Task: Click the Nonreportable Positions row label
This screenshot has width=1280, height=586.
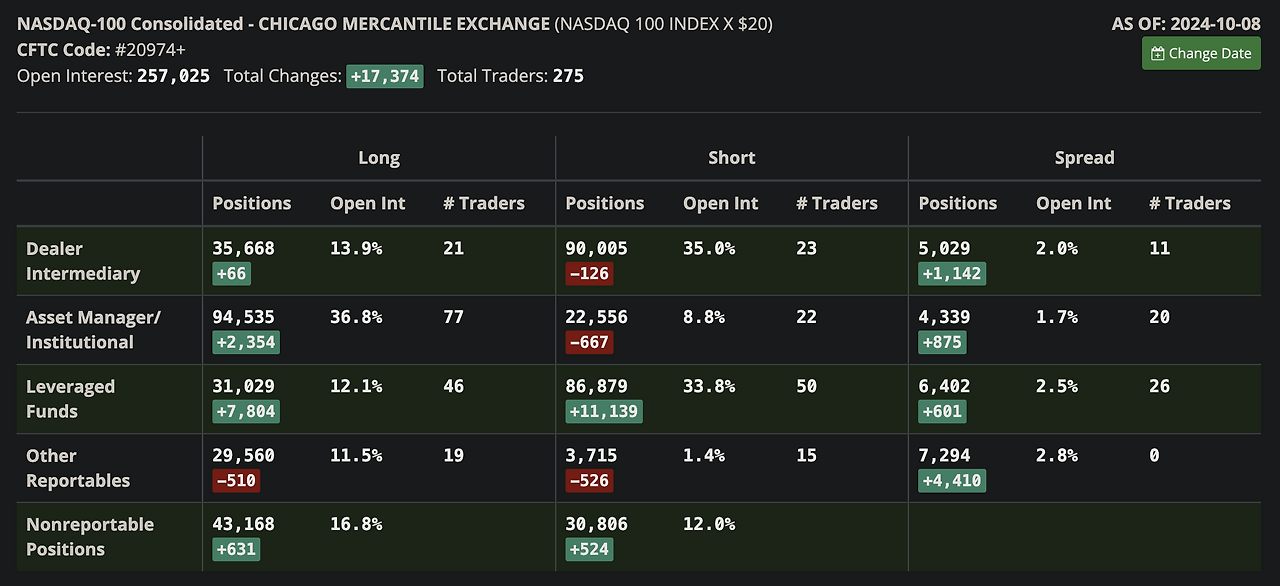Action: pos(90,537)
